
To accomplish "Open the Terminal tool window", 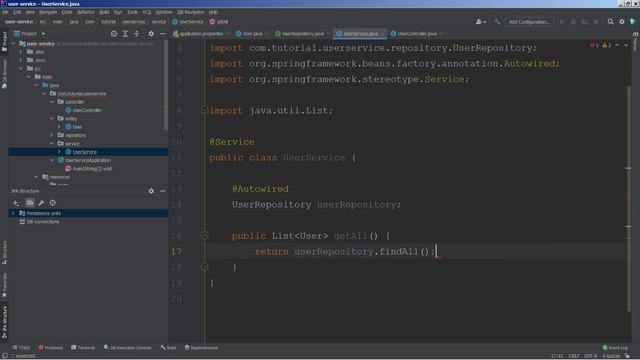I will [83, 348].
